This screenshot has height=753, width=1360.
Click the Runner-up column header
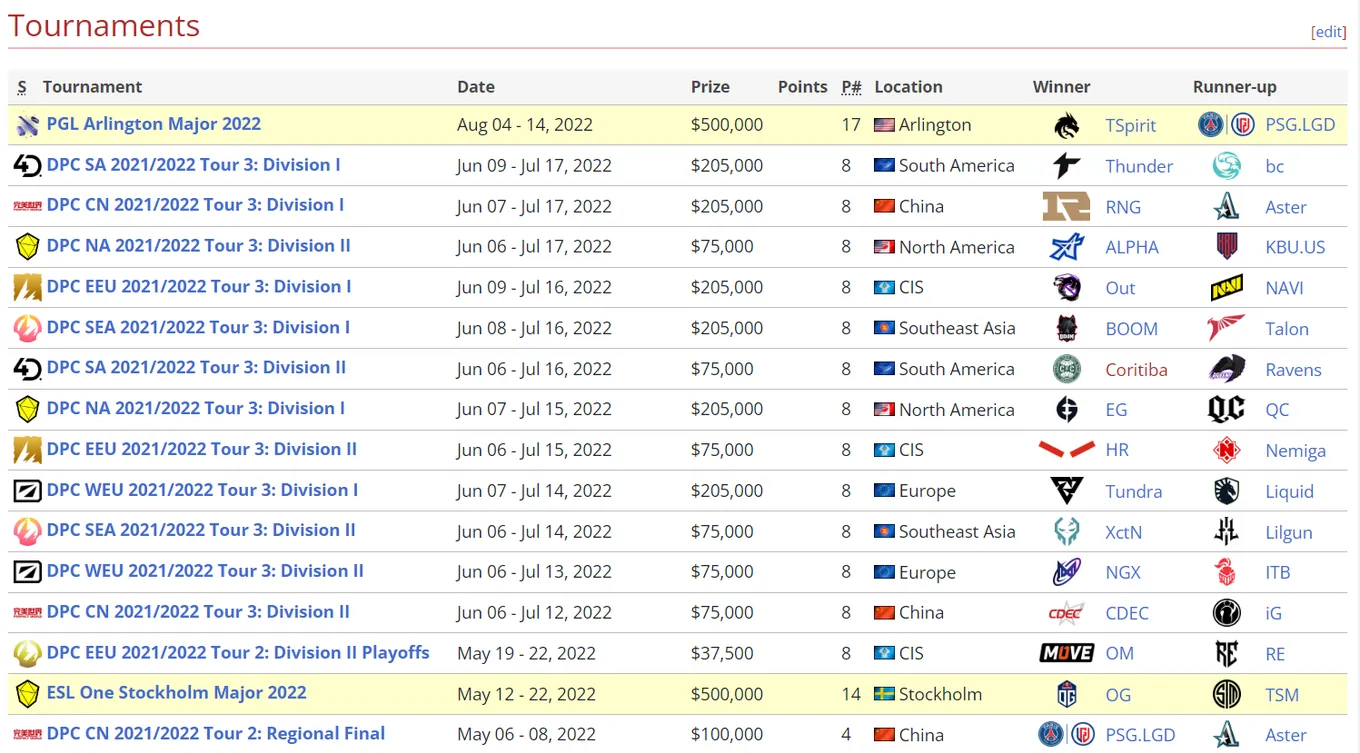1235,87
